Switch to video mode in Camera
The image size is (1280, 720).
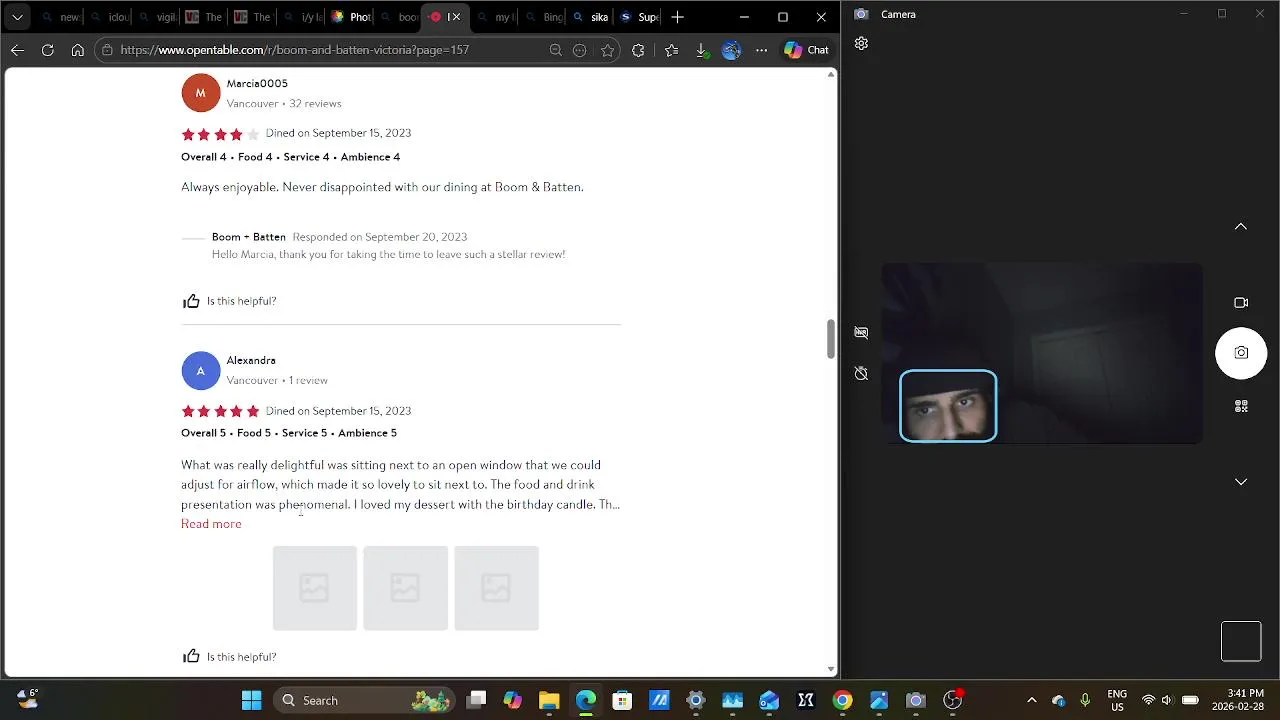1241,303
